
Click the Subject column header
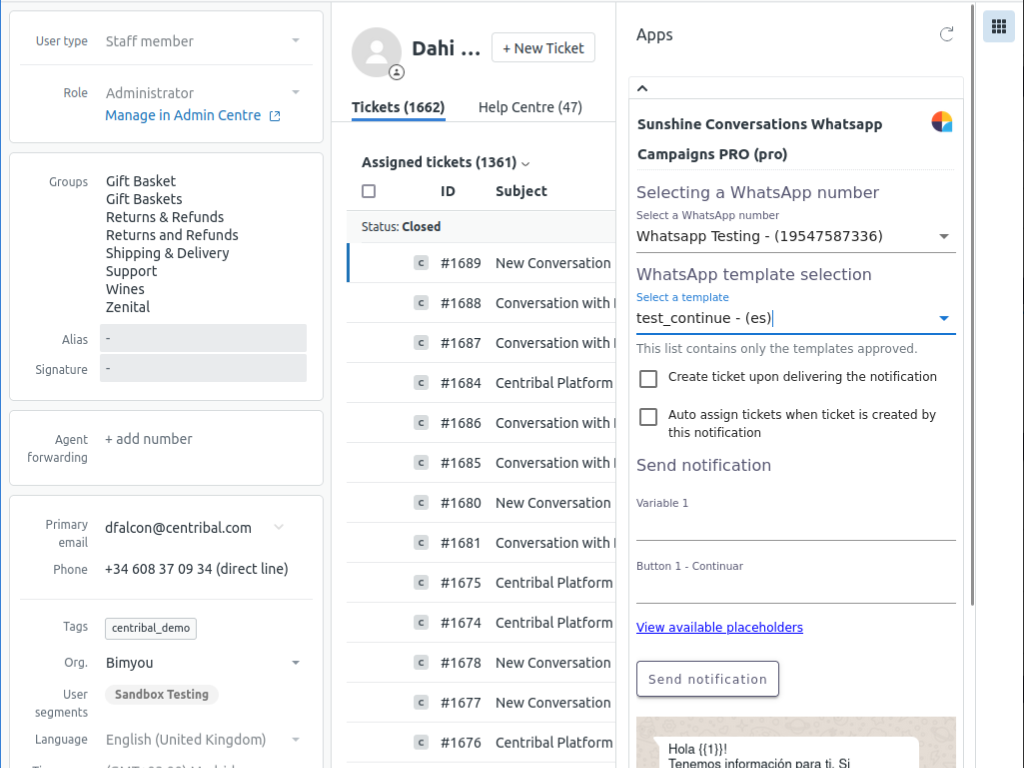pos(521,191)
